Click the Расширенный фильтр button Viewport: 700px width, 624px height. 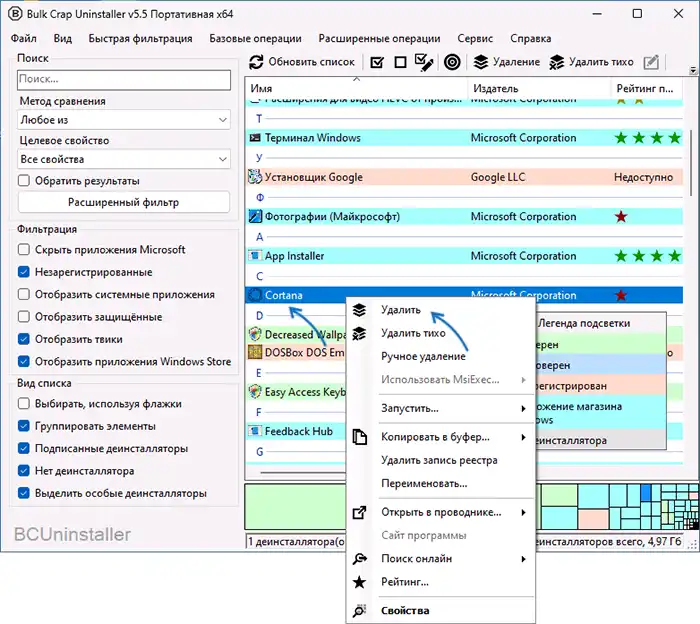(x=125, y=203)
